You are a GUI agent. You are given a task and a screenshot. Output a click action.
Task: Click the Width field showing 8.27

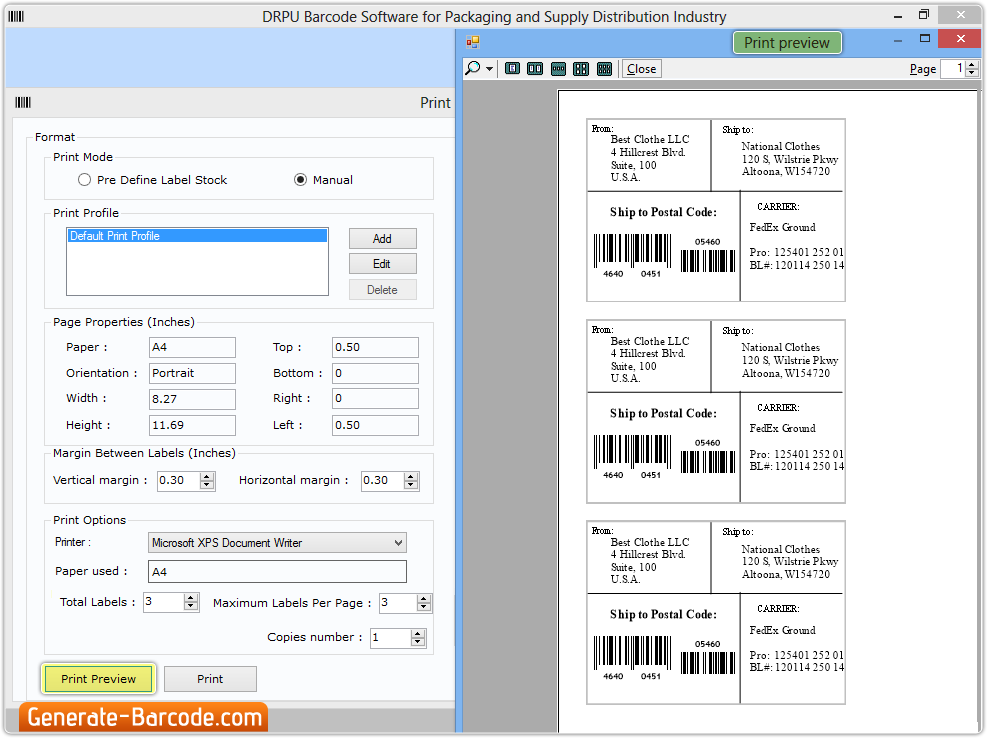pos(192,399)
